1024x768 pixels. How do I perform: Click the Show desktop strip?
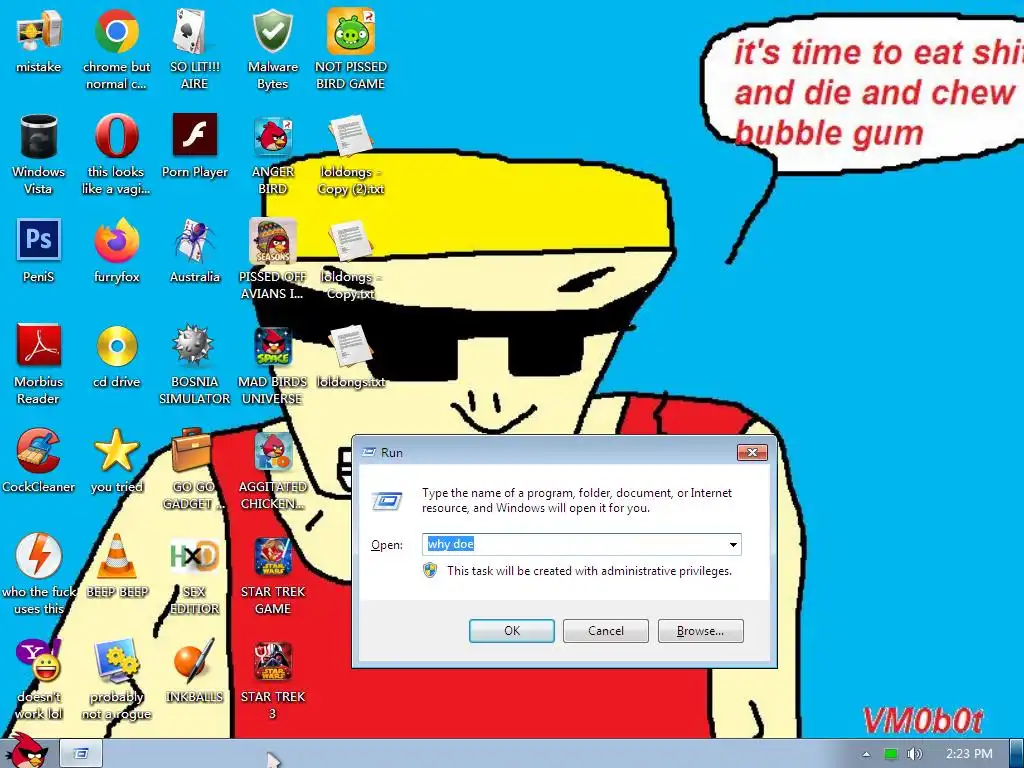(x=1017, y=754)
